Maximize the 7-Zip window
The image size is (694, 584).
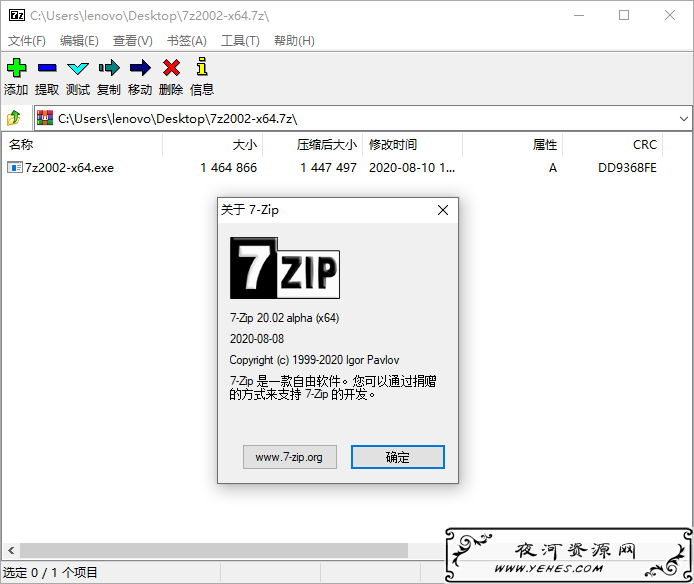coord(624,15)
